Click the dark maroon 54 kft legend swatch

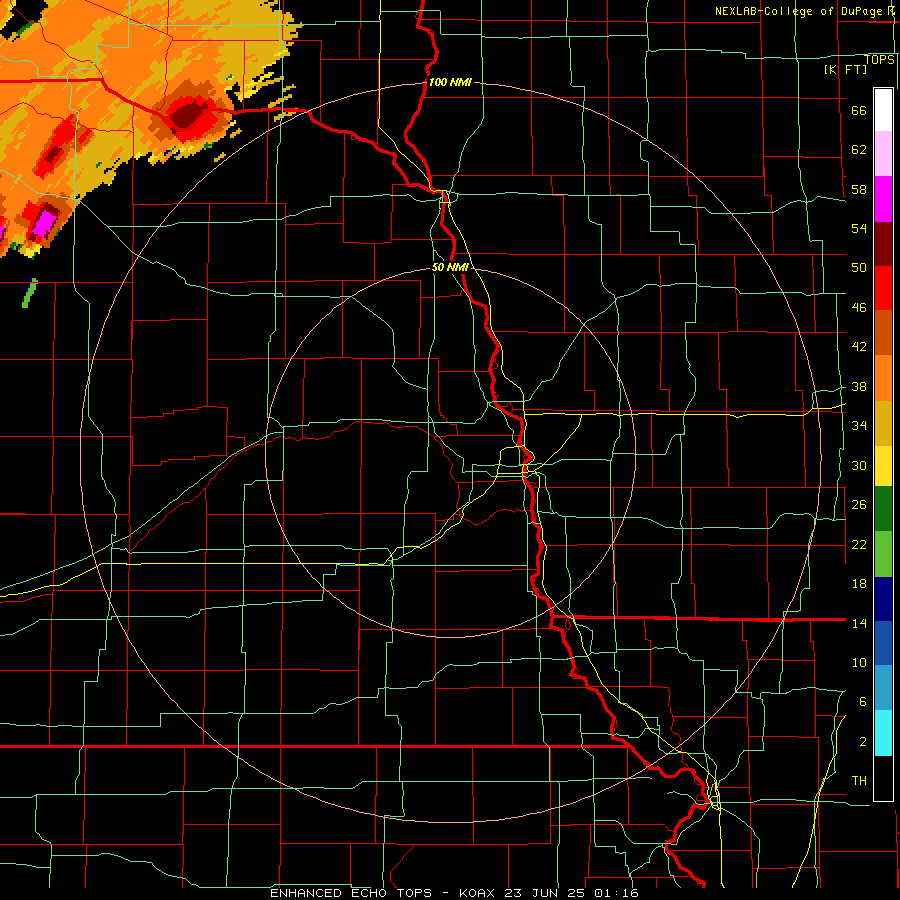coord(883,243)
